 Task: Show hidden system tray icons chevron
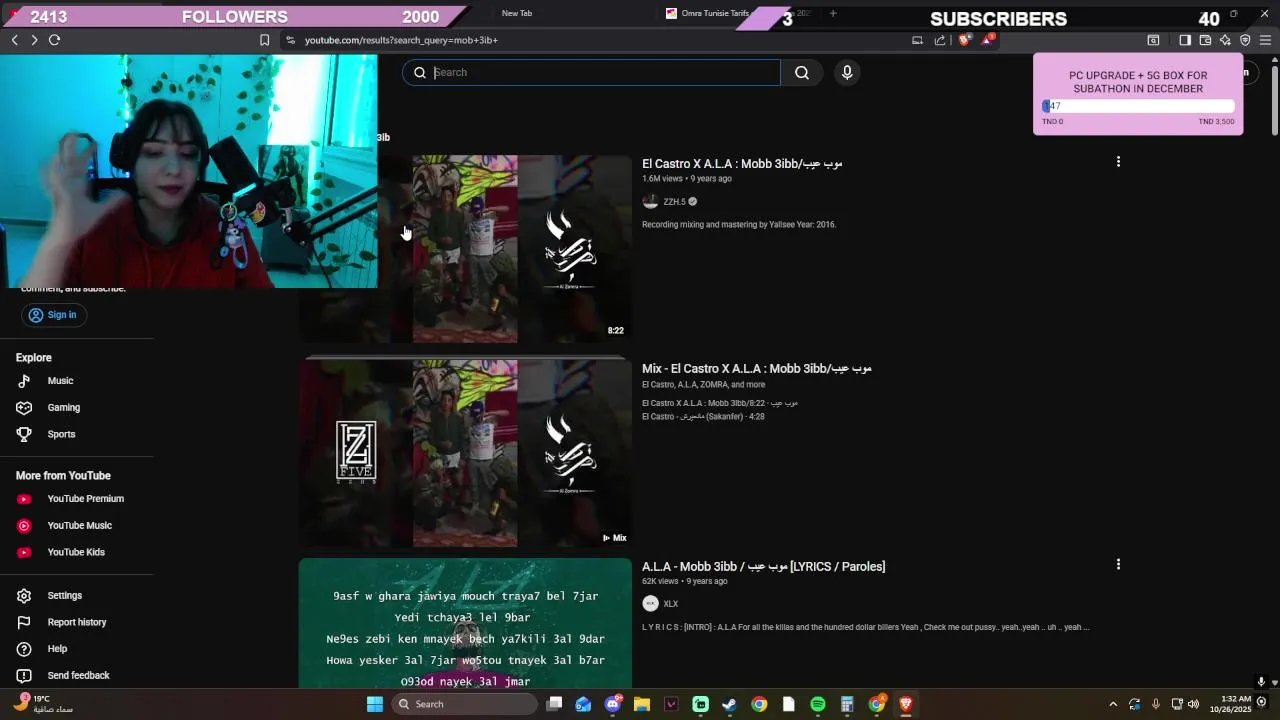pos(1113,704)
